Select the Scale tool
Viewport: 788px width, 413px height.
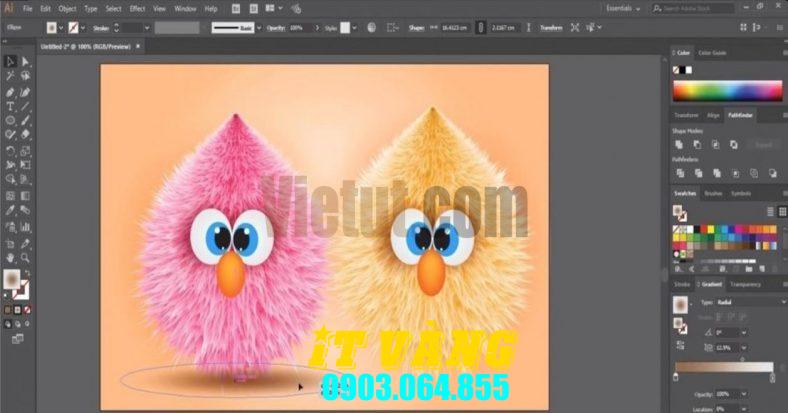(x=25, y=151)
